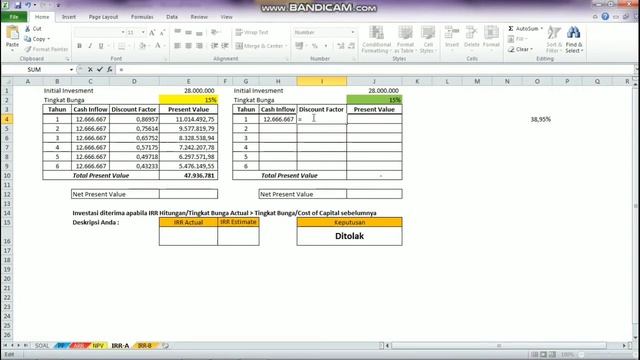640x360 pixels.
Task: Switch to the View tab
Action: (227, 17)
